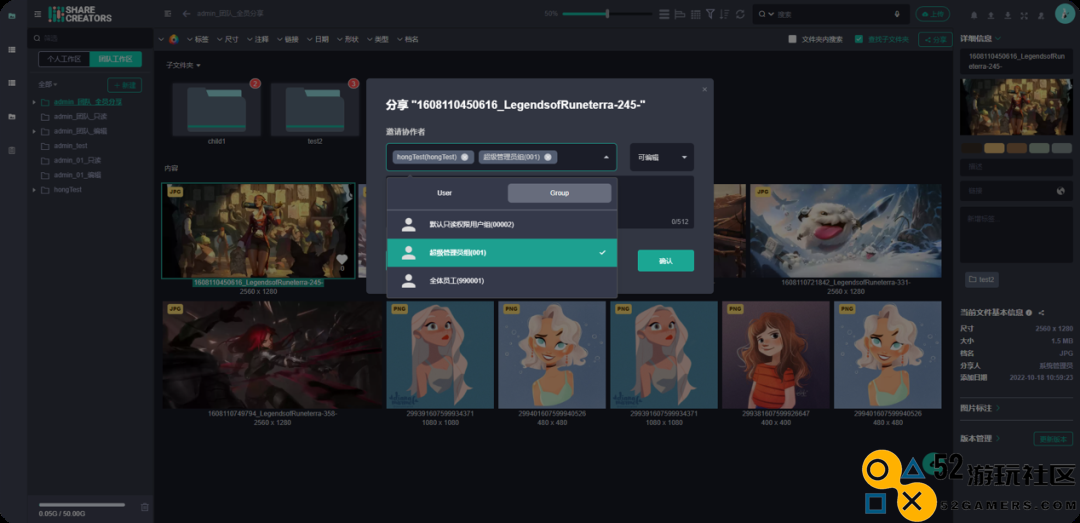Select 默认只读权限用户组(00002) group option
The width and height of the screenshot is (1080, 523).
pos(502,225)
